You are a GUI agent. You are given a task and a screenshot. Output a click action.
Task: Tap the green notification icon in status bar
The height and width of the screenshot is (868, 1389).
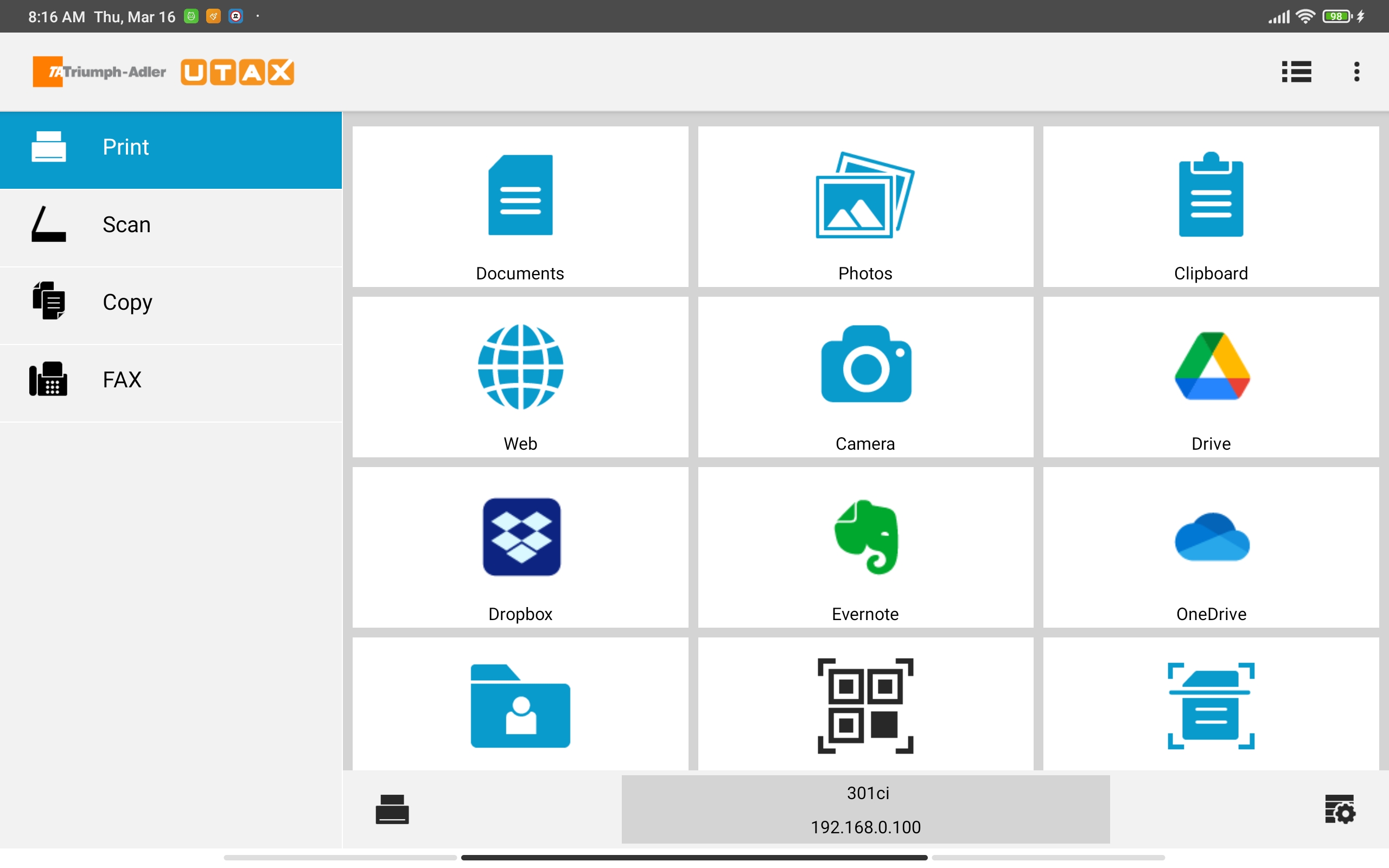191,16
